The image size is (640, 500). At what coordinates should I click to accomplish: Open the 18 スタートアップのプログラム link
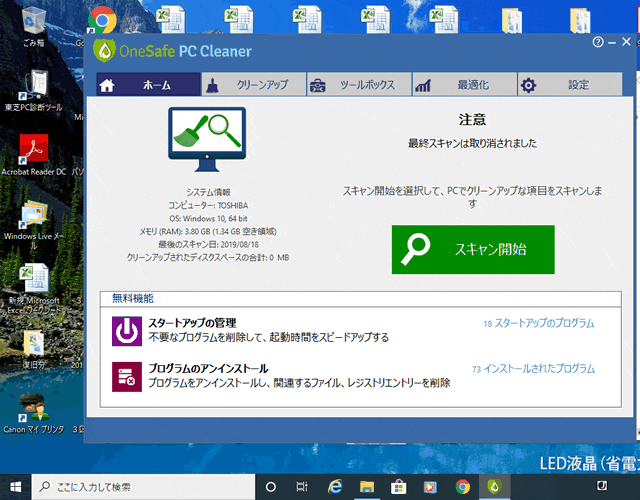pos(539,323)
